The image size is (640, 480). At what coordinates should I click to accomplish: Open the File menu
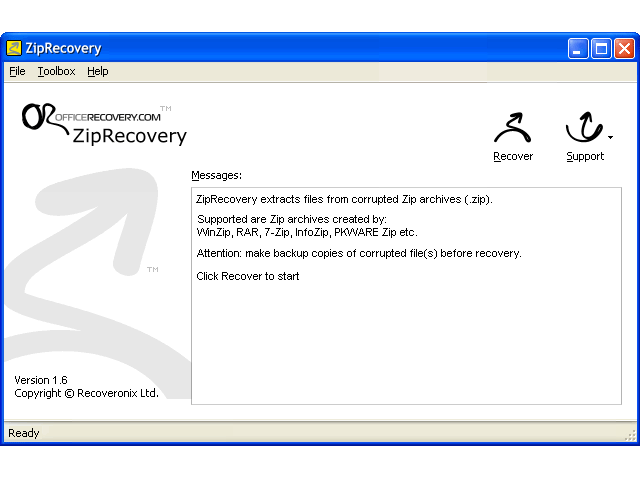pyautogui.click(x=17, y=71)
